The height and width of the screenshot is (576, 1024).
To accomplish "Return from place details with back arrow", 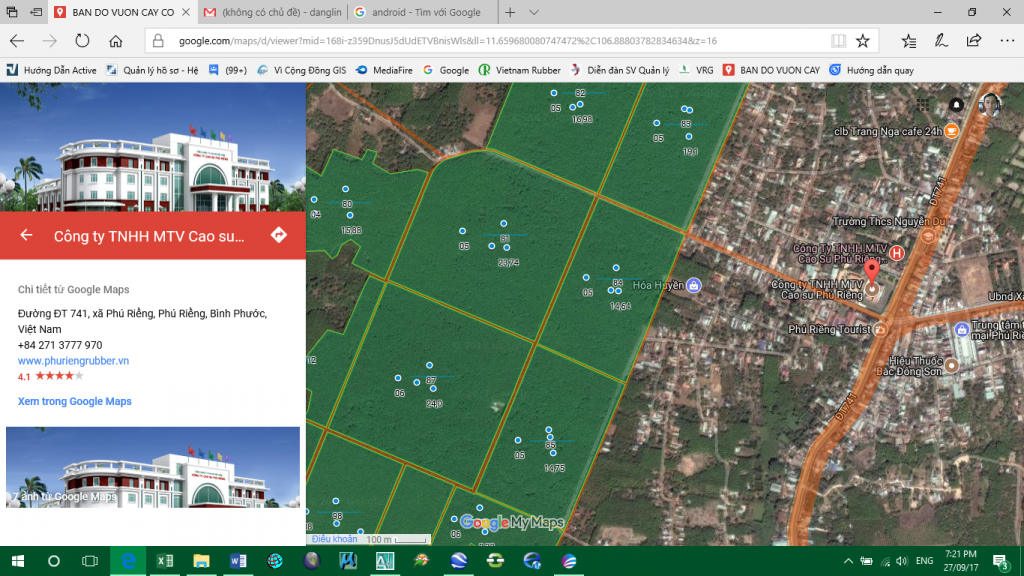I will (26, 235).
